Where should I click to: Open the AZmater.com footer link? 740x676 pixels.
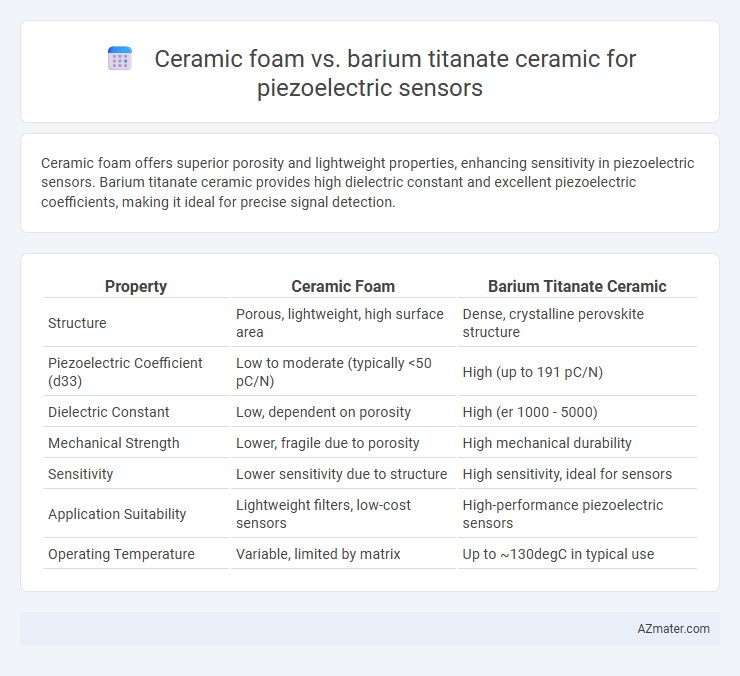point(673,629)
